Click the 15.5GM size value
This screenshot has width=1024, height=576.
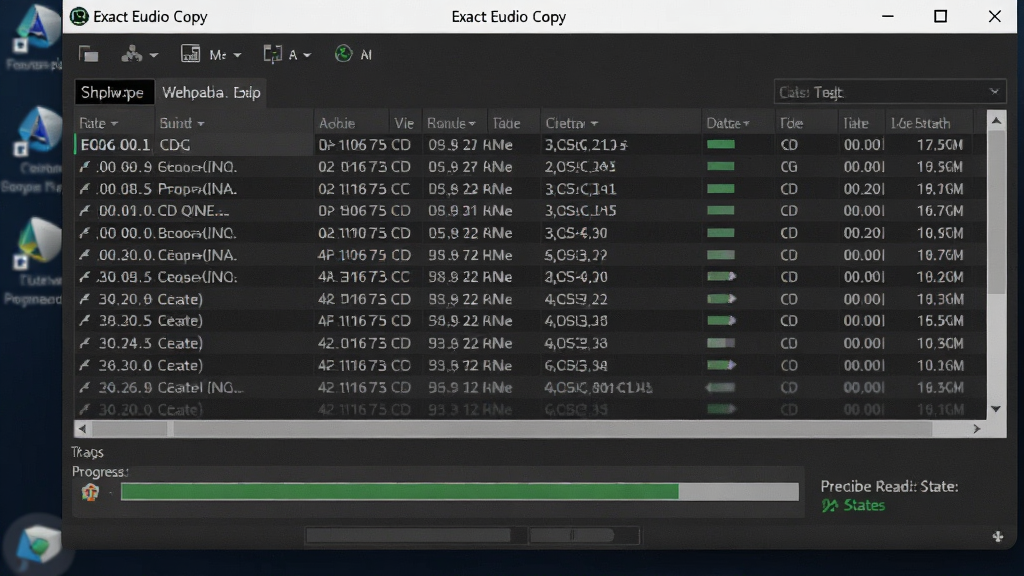point(940,321)
